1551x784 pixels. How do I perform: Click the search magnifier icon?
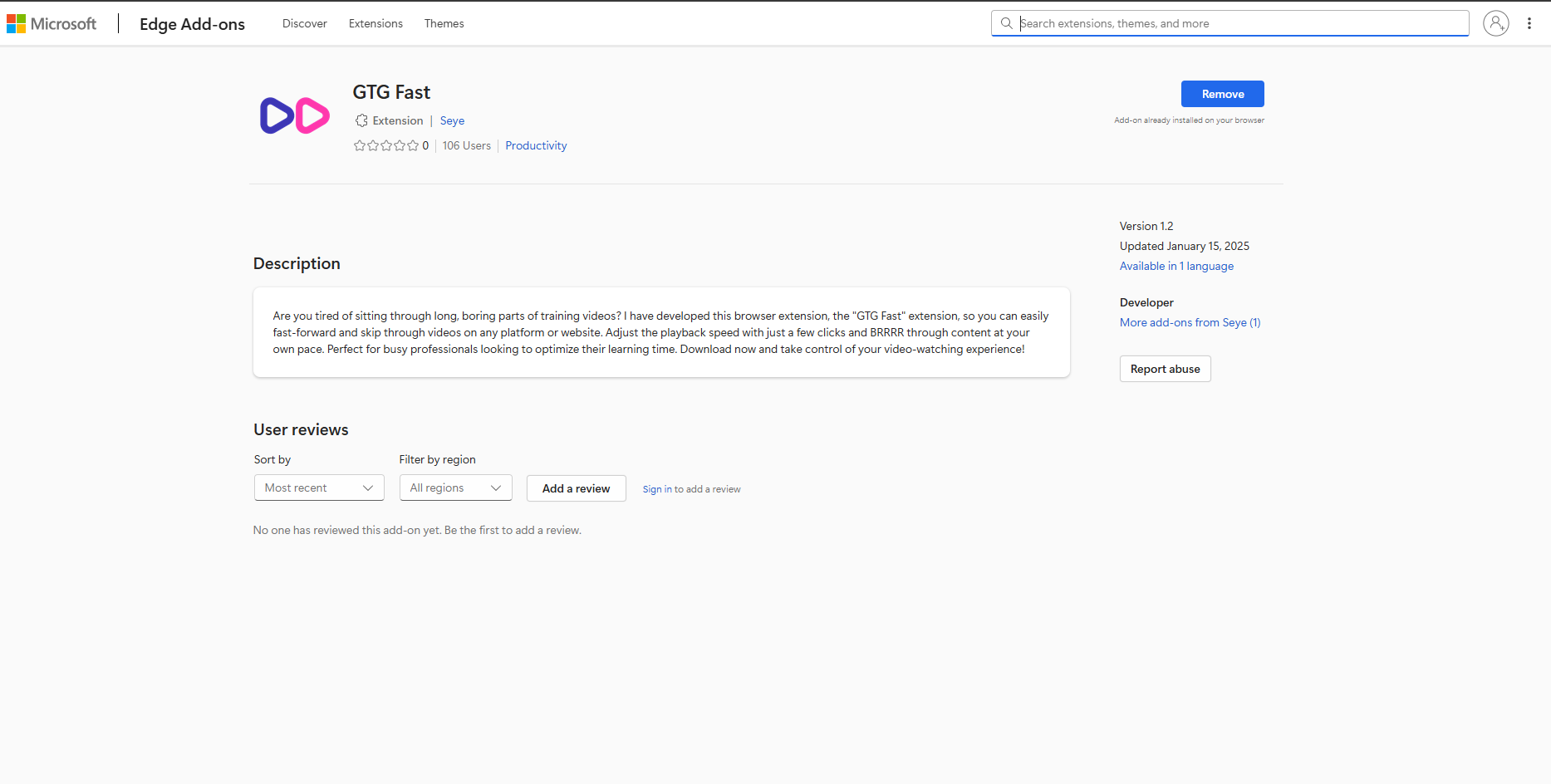(x=1006, y=23)
